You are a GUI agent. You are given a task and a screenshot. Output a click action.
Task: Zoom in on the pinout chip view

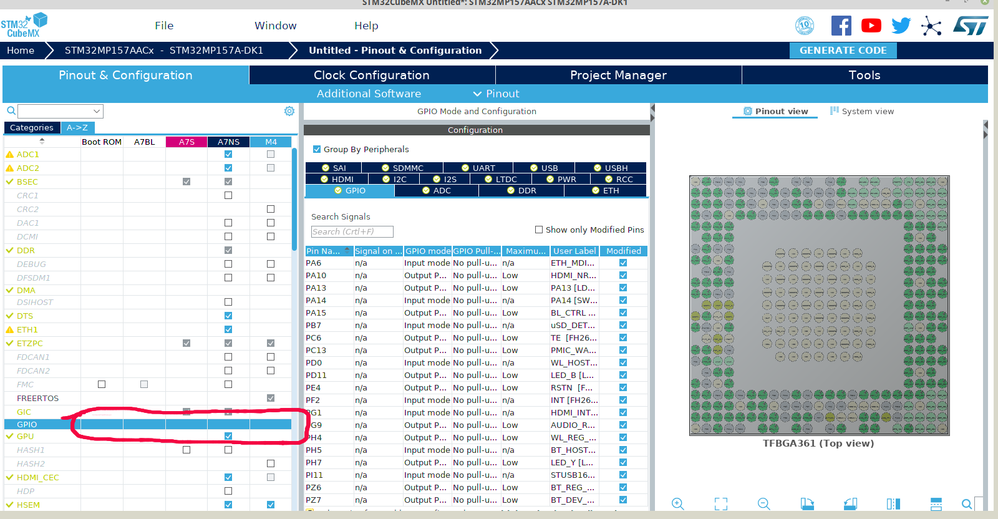click(678, 504)
